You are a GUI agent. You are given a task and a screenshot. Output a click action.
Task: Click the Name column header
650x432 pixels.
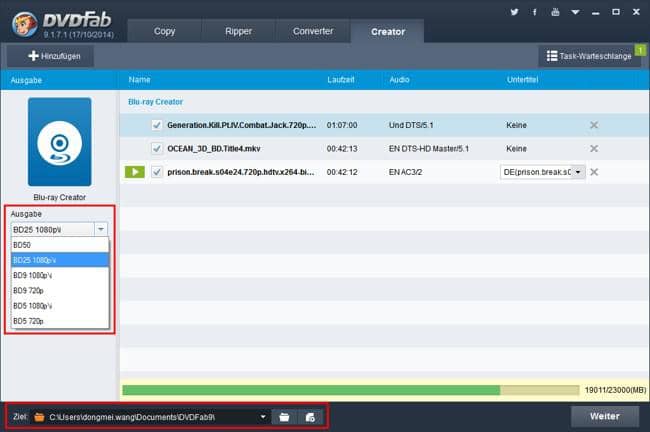tap(139, 80)
